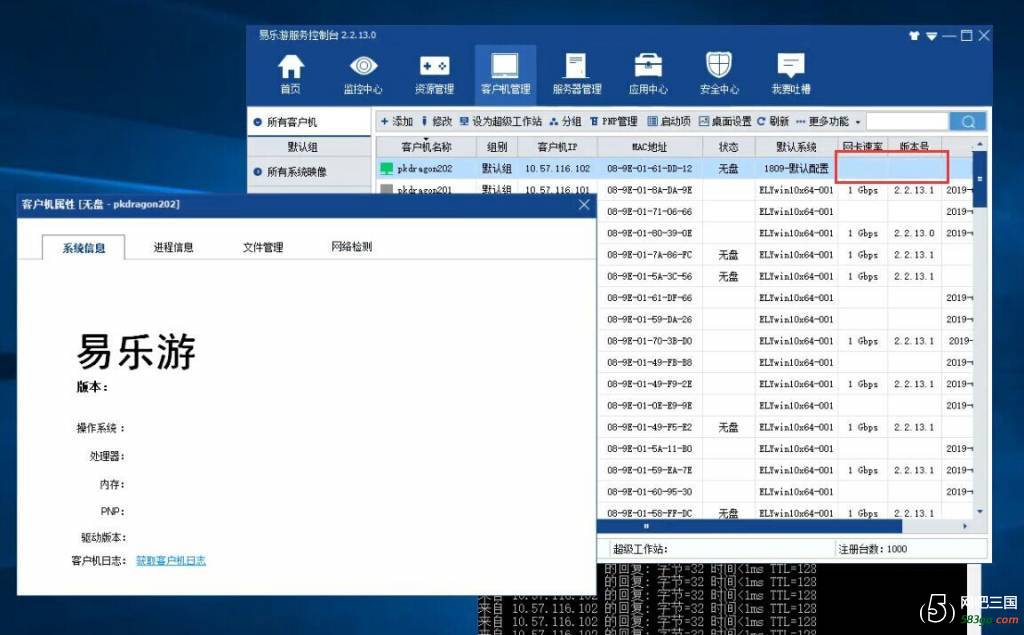Sort by the 默认系统 column header

click(796, 147)
